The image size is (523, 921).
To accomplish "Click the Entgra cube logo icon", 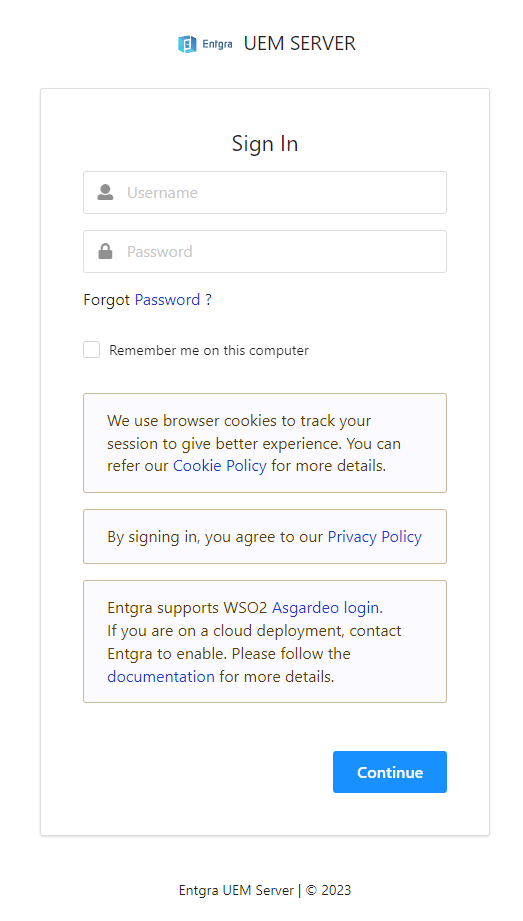I will click(x=187, y=44).
